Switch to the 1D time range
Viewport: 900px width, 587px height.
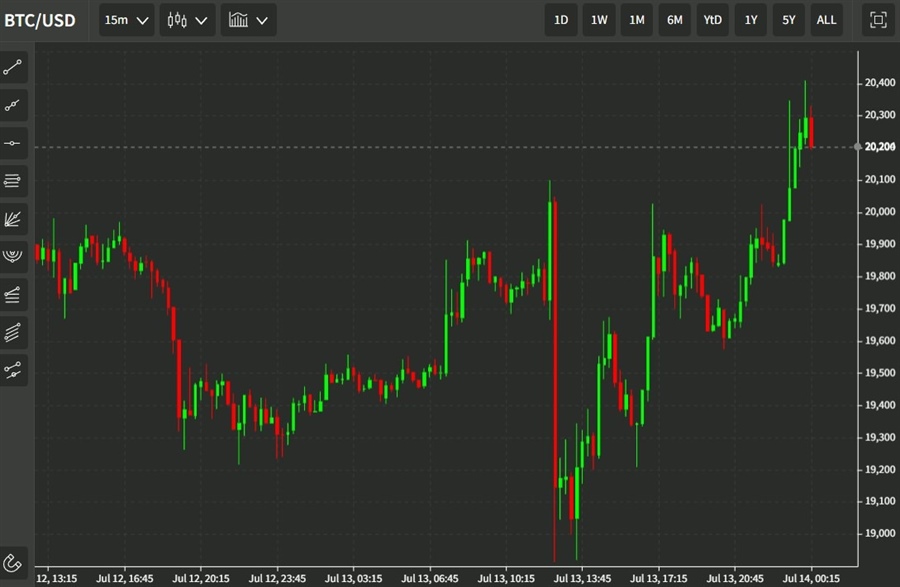coord(561,20)
